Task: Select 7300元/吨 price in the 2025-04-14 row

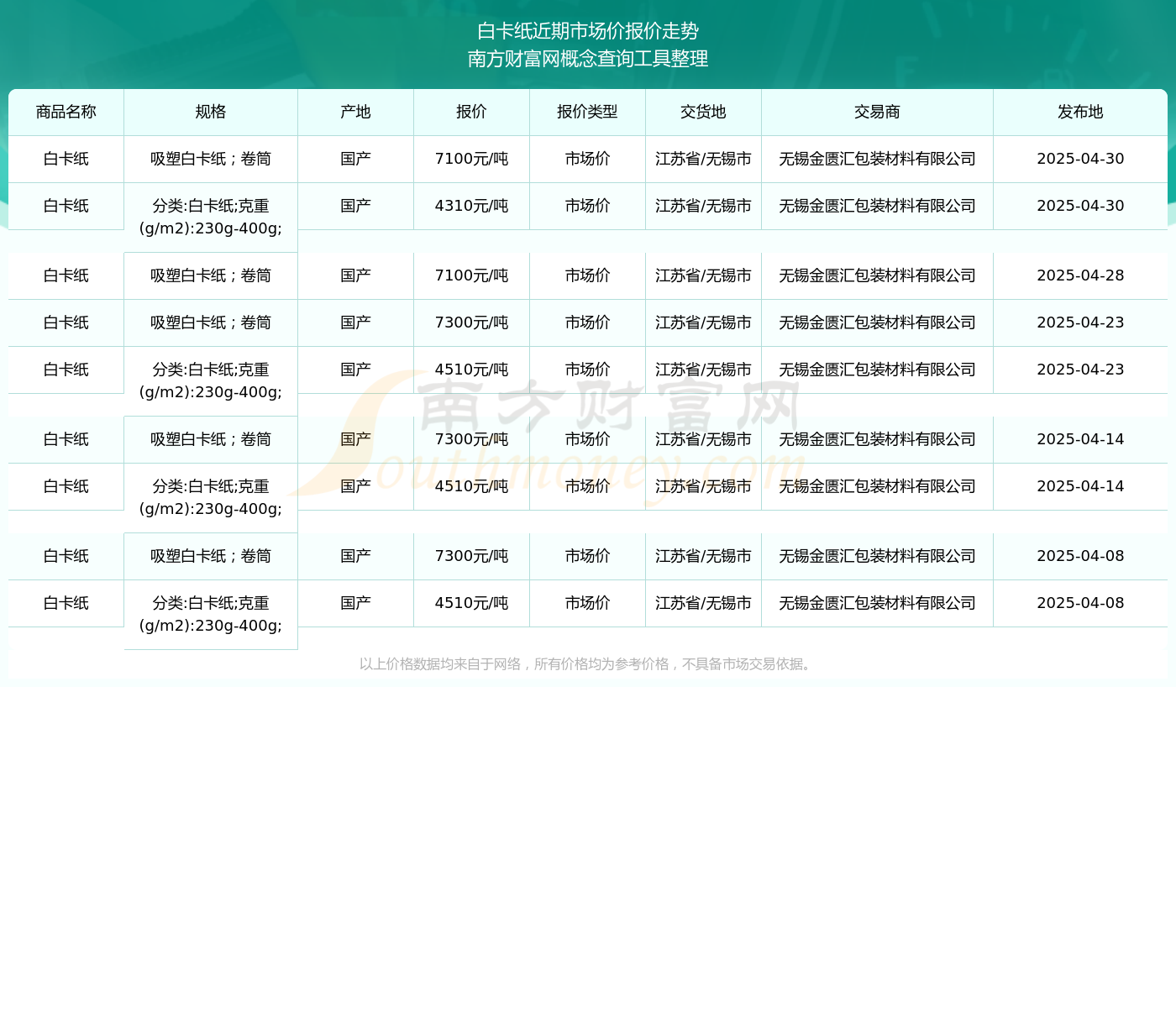Action: 471,439
